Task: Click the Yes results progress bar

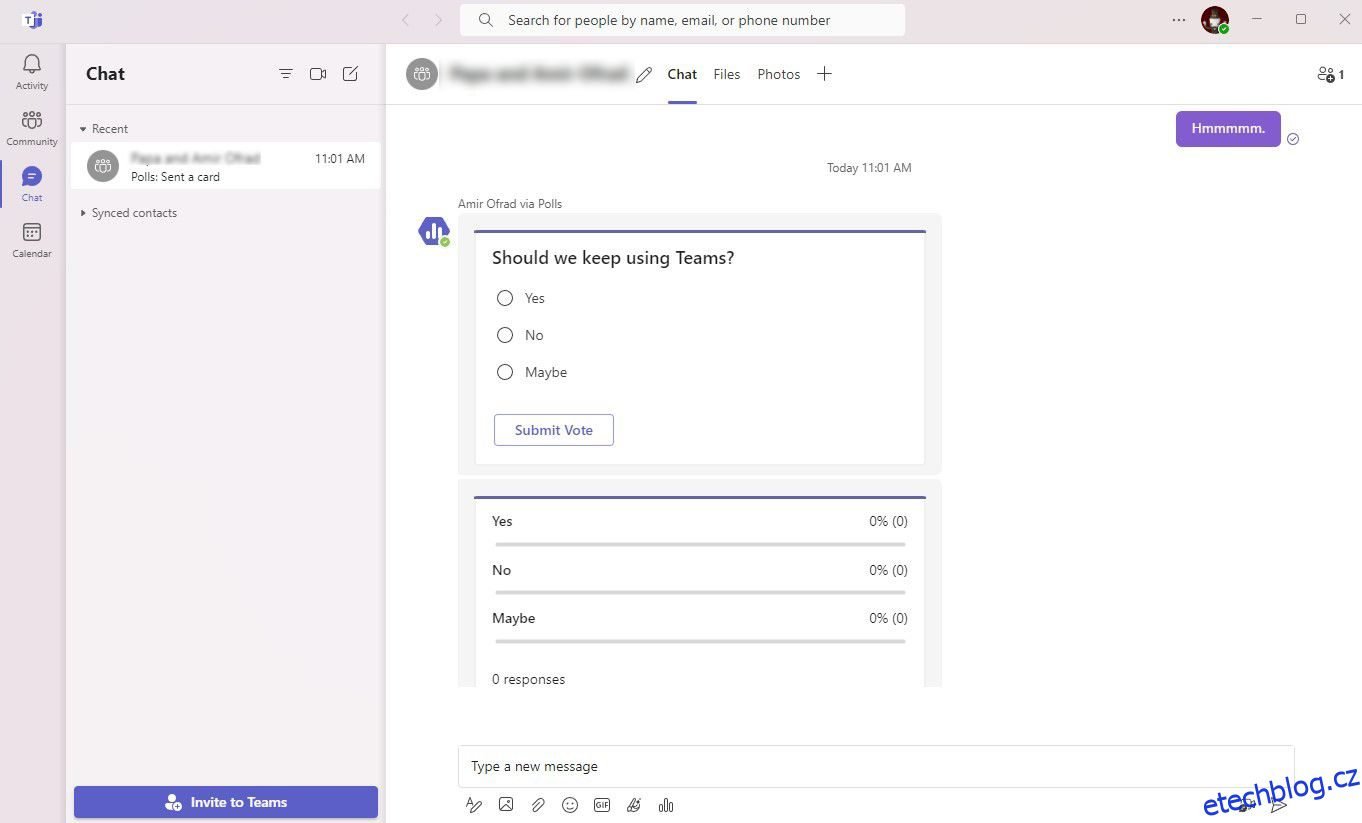Action: click(x=700, y=544)
